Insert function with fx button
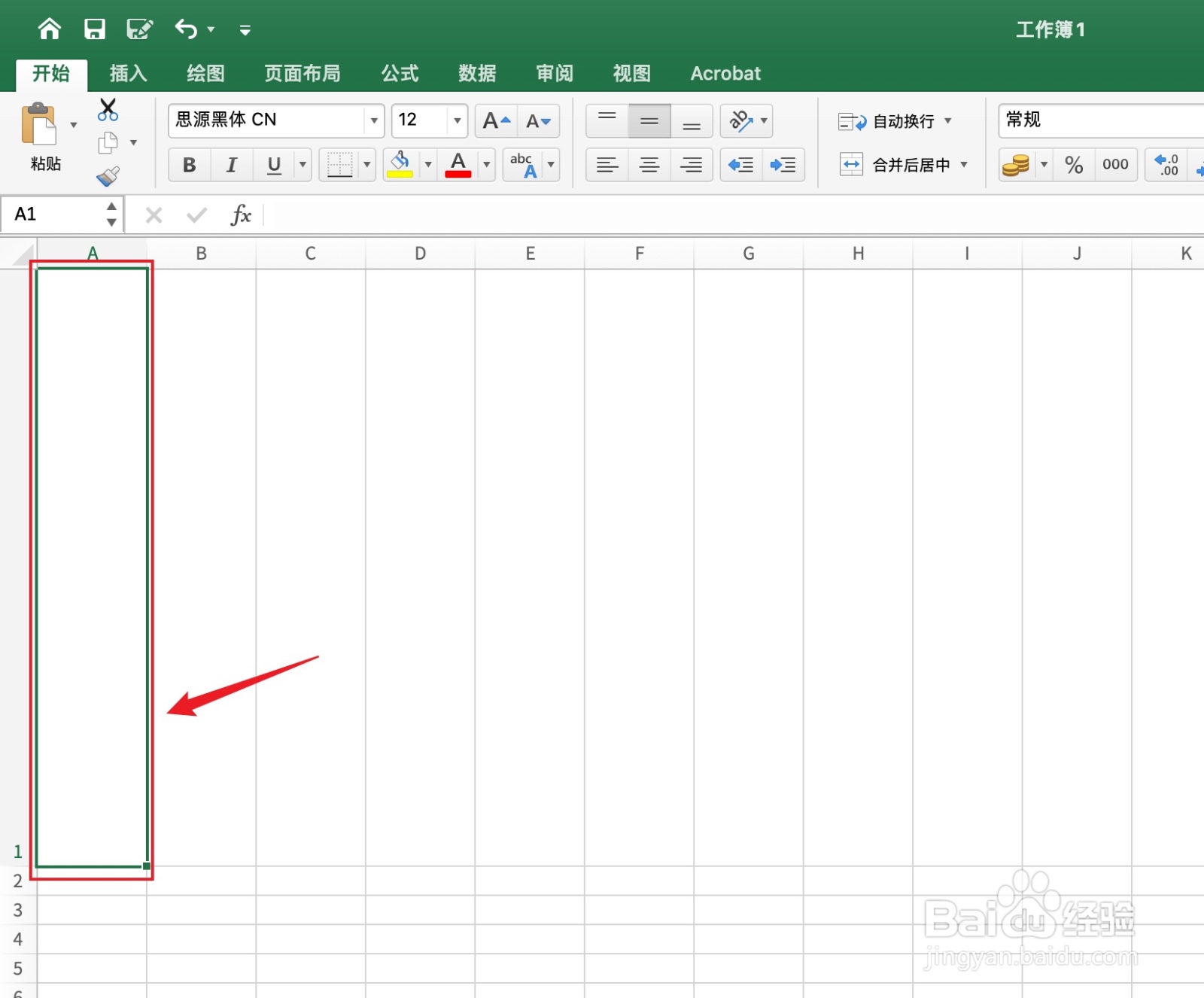1204x998 pixels. coord(241,215)
